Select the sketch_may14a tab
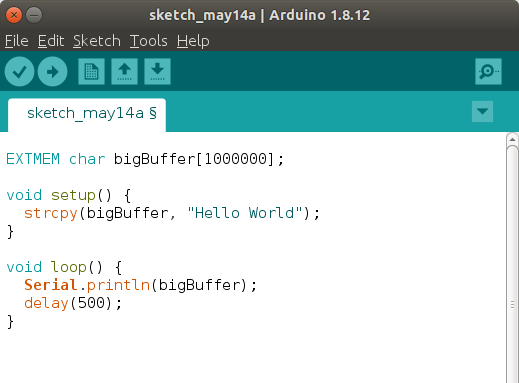Viewport: 519px width, 383px height. (x=87, y=114)
